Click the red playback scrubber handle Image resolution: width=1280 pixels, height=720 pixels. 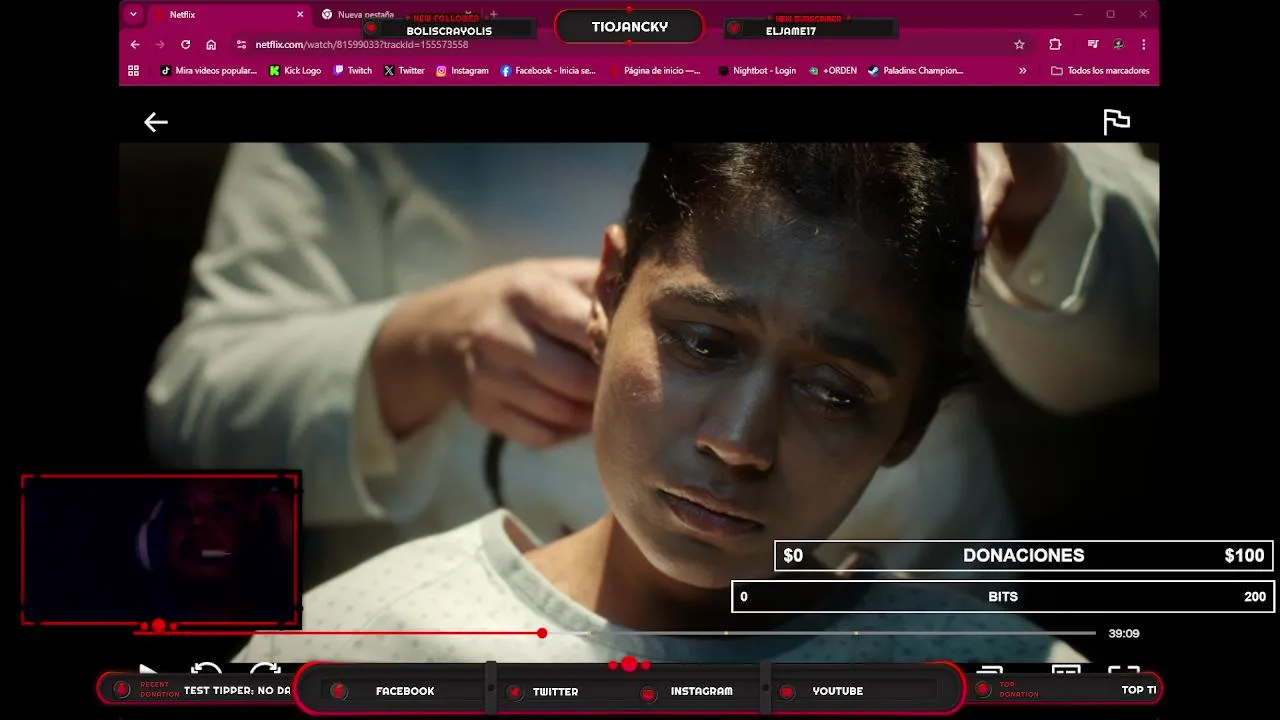pyautogui.click(x=542, y=633)
